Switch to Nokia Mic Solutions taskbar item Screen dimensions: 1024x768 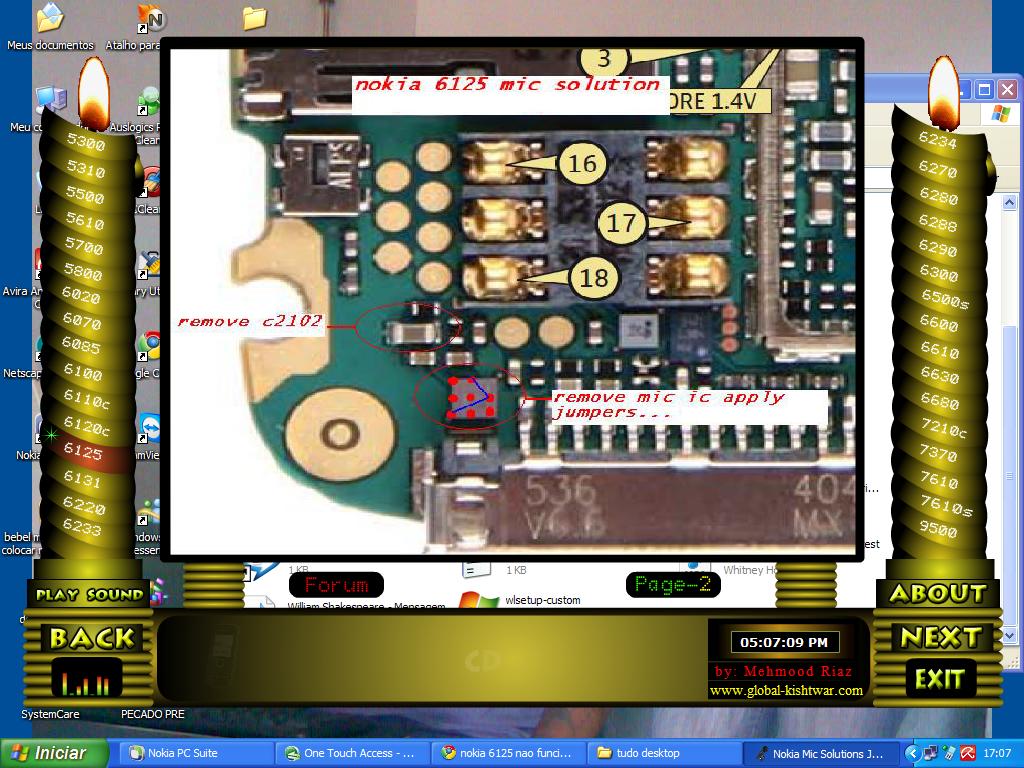coord(821,753)
